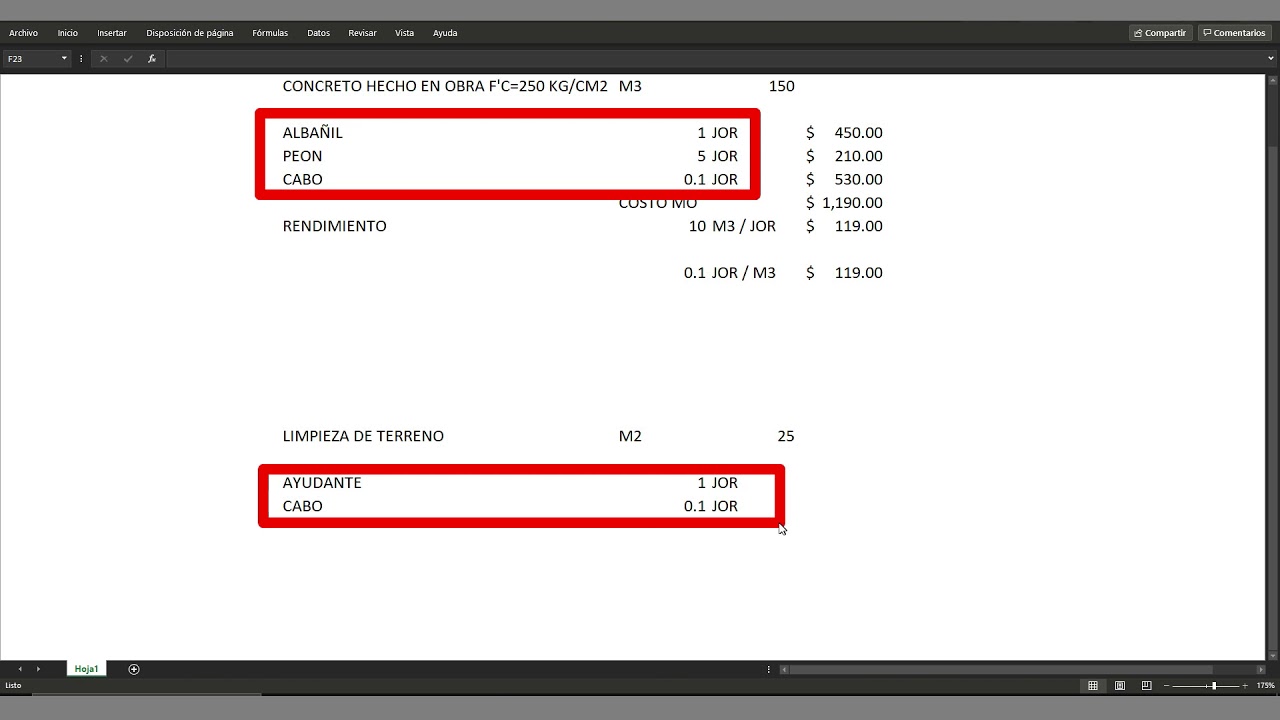Select the Hoja1 sheet tab
1280x720 pixels.
86,669
